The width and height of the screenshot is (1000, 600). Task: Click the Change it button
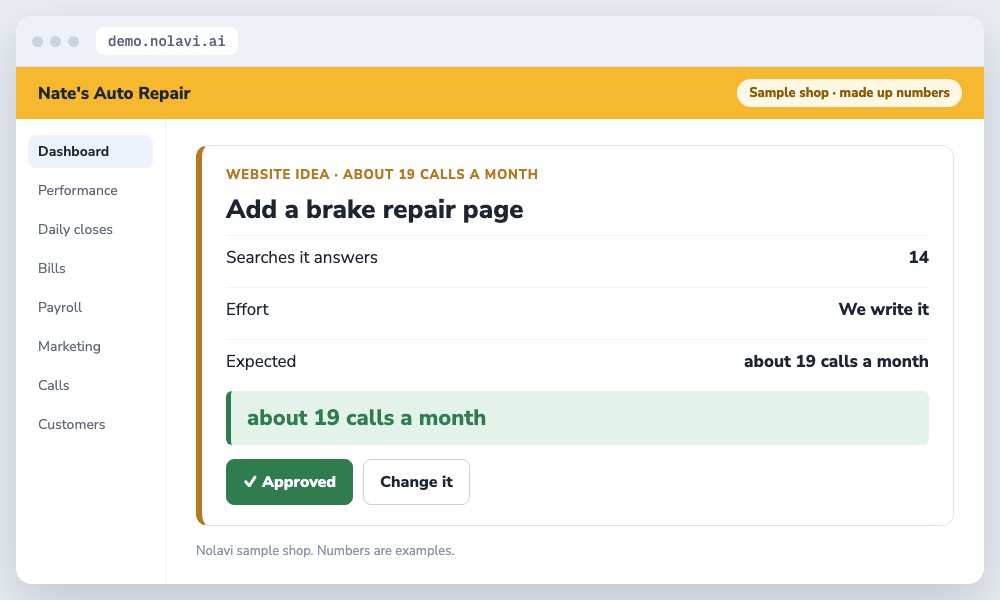click(x=416, y=481)
